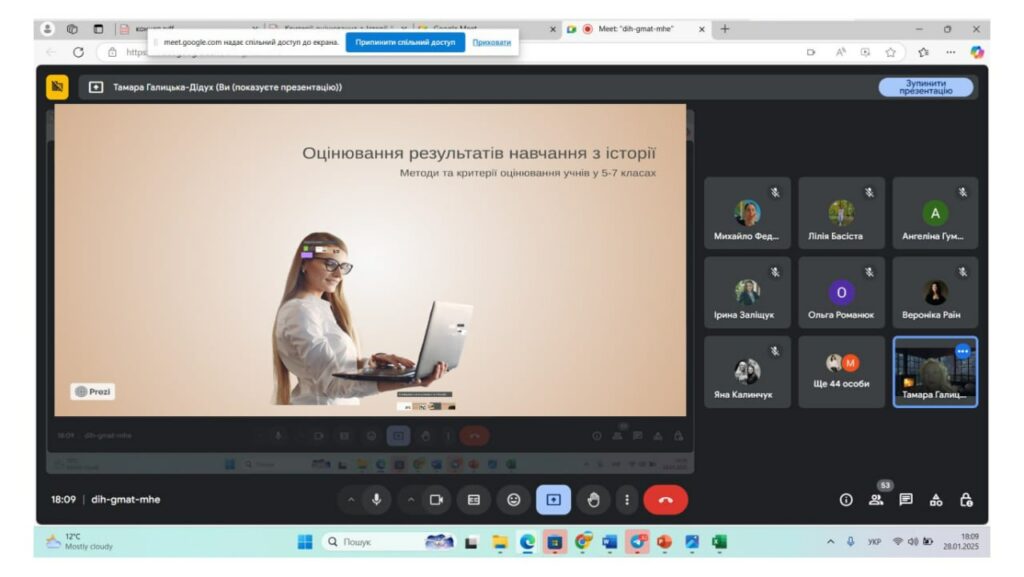1024x577 pixels.
Task: Open host controls lock icon
Action: (x=966, y=500)
